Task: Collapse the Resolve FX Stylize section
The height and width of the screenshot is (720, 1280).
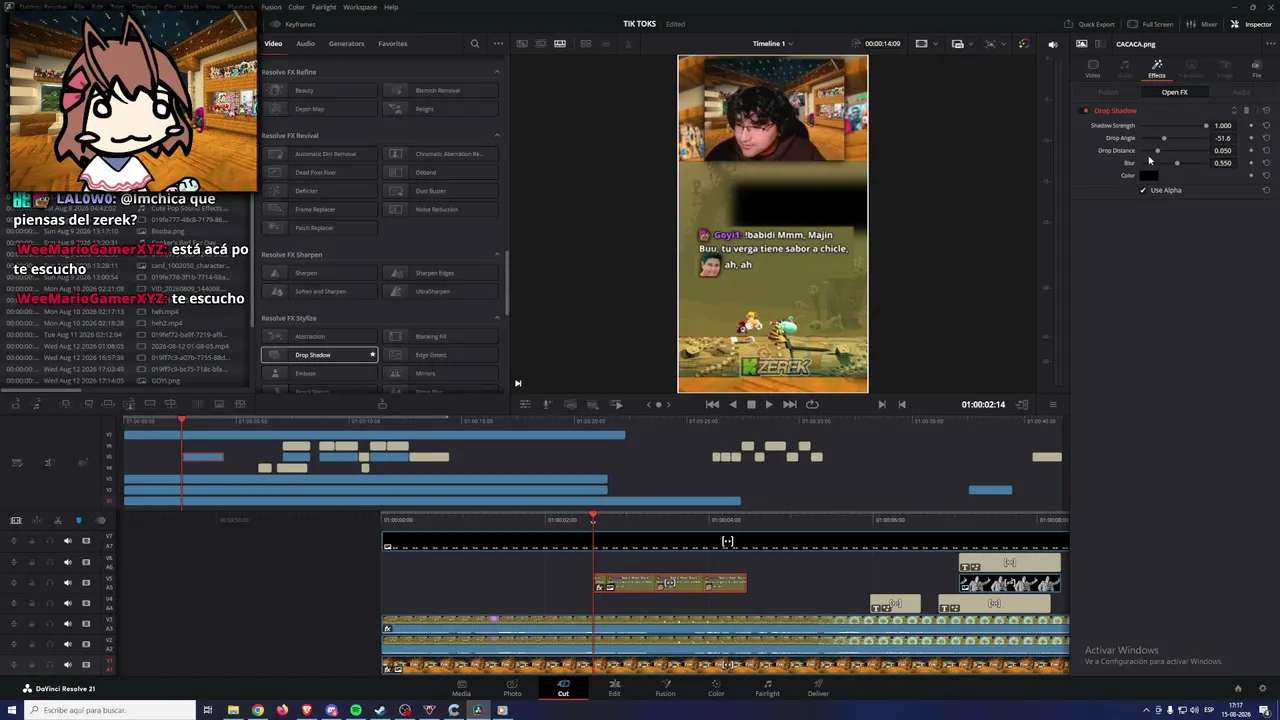Action: pos(497,318)
